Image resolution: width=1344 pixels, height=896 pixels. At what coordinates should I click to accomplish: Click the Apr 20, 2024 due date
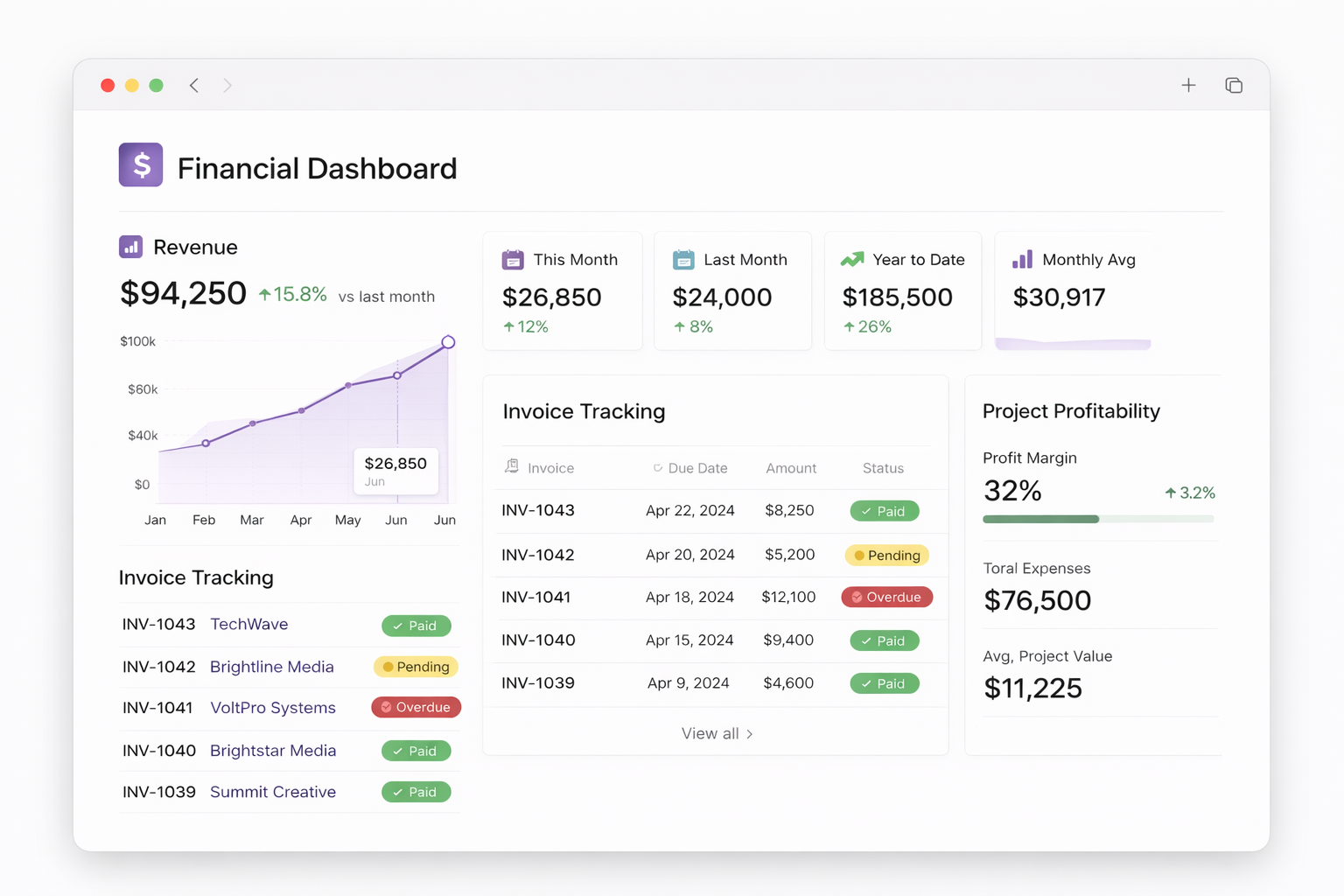pyautogui.click(x=690, y=555)
